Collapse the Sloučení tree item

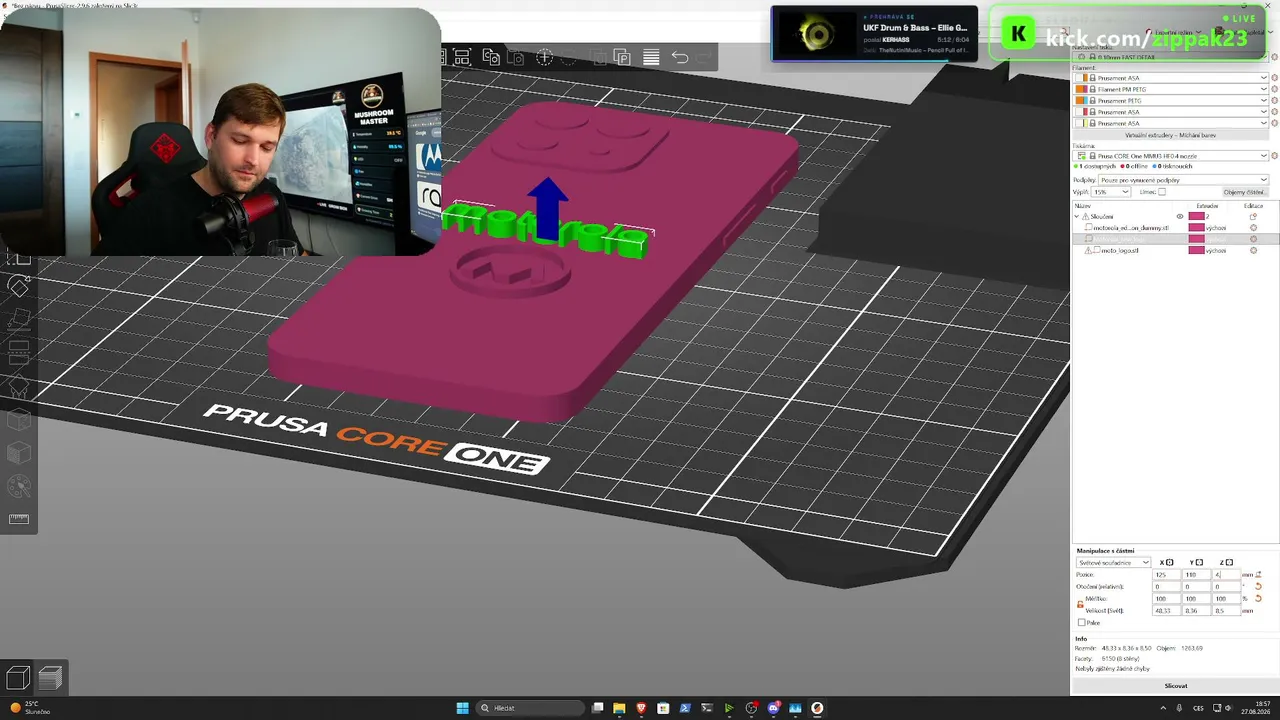(x=1077, y=216)
